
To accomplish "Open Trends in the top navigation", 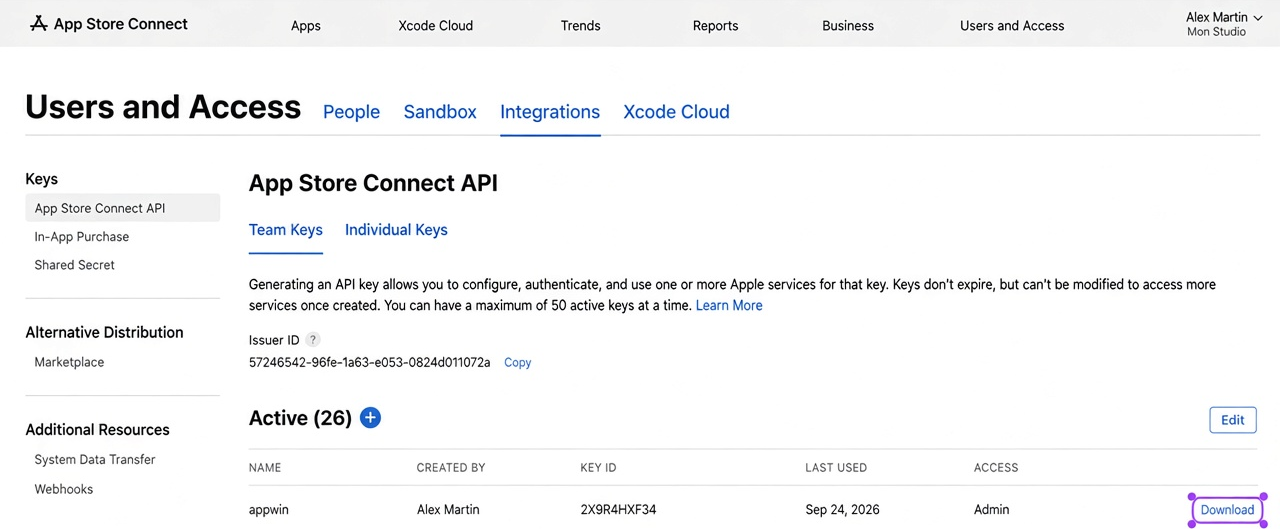I will (x=581, y=26).
